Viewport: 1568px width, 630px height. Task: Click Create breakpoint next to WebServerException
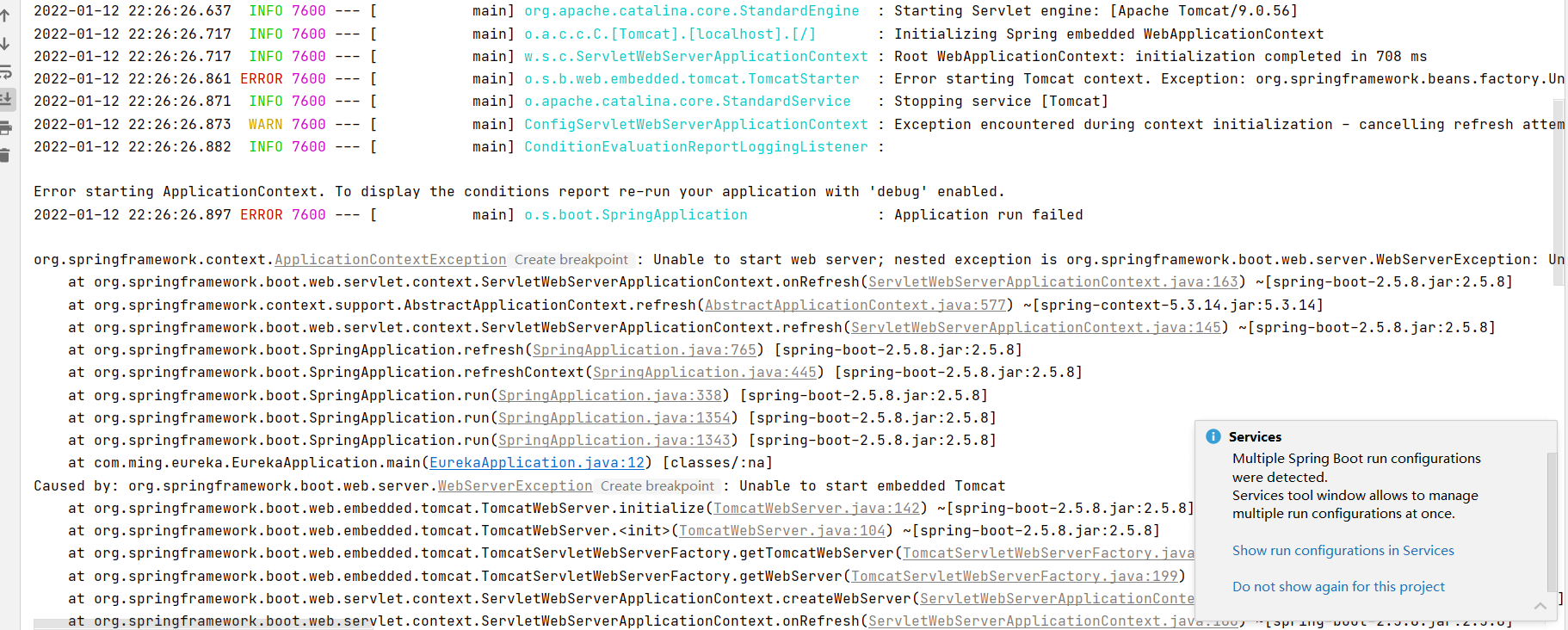[657, 486]
